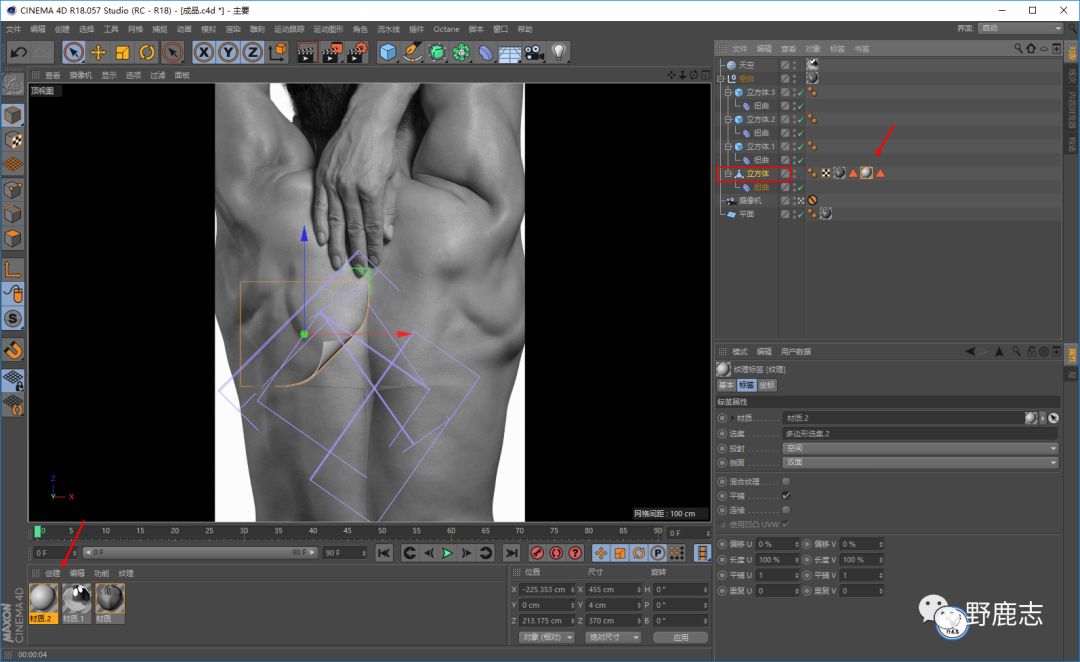Toggle the X axis lock
This screenshot has width=1080, height=662.
coord(204,52)
